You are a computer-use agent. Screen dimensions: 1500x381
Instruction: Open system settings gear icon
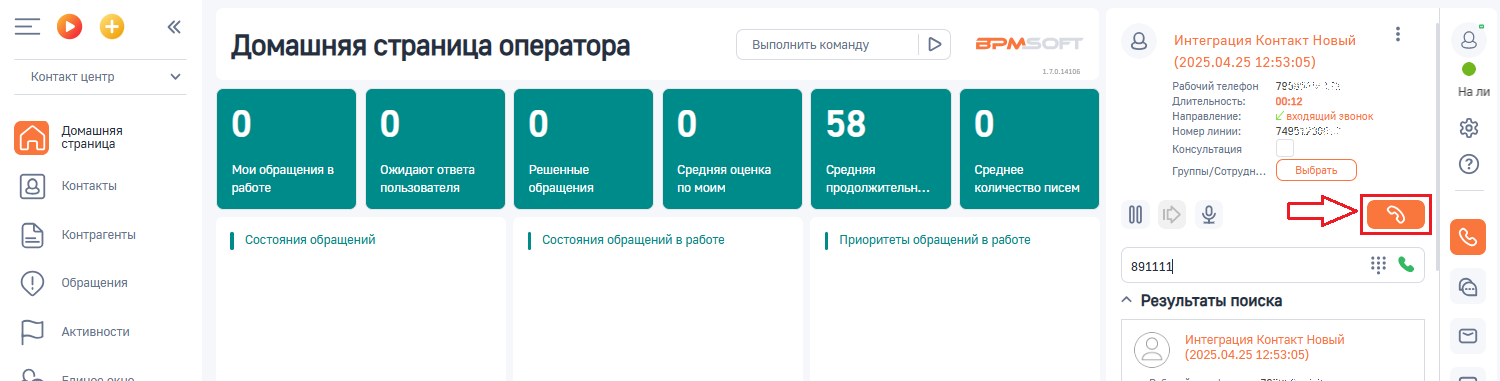[x=1469, y=128]
